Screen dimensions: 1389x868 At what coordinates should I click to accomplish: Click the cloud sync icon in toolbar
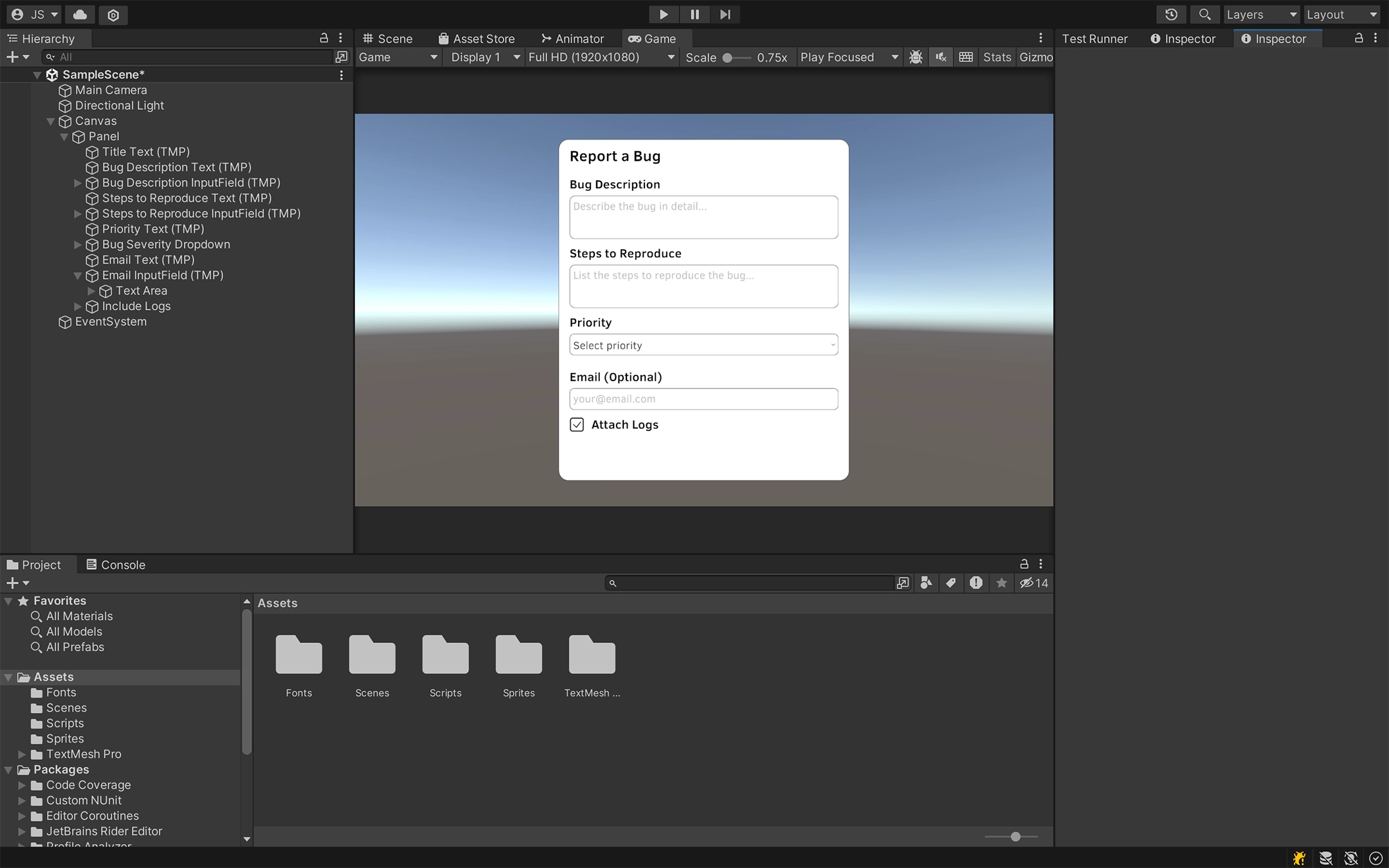coord(79,14)
